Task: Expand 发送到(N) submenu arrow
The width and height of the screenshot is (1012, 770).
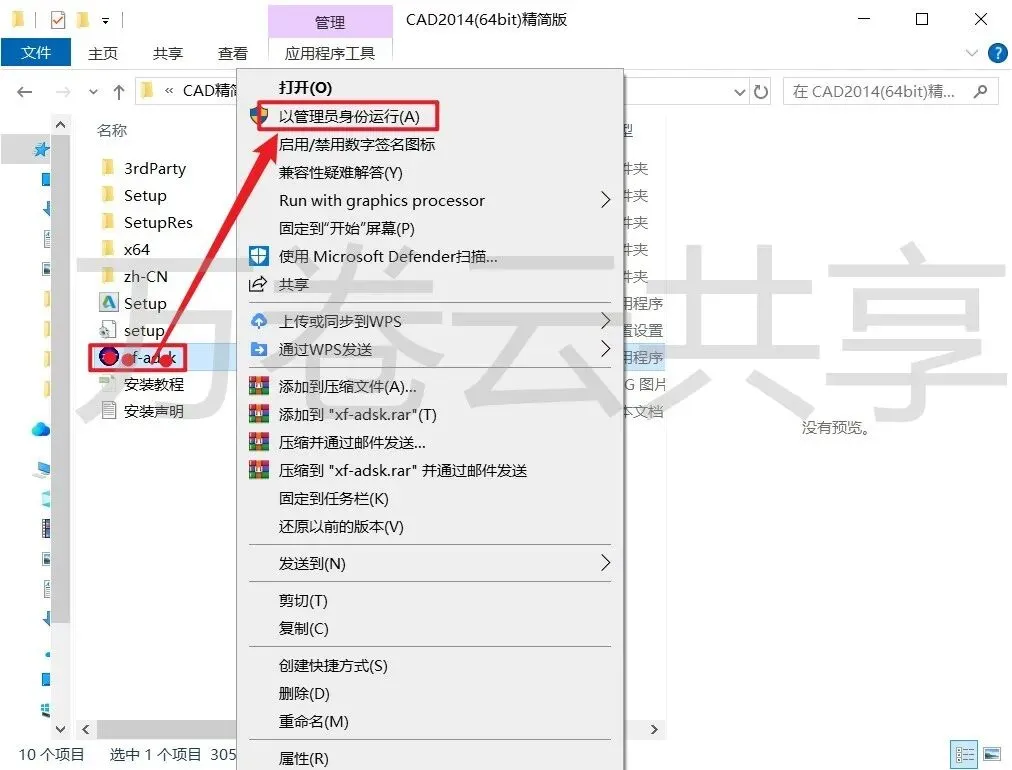Action: pyautogui.click(x=605, y=563)
